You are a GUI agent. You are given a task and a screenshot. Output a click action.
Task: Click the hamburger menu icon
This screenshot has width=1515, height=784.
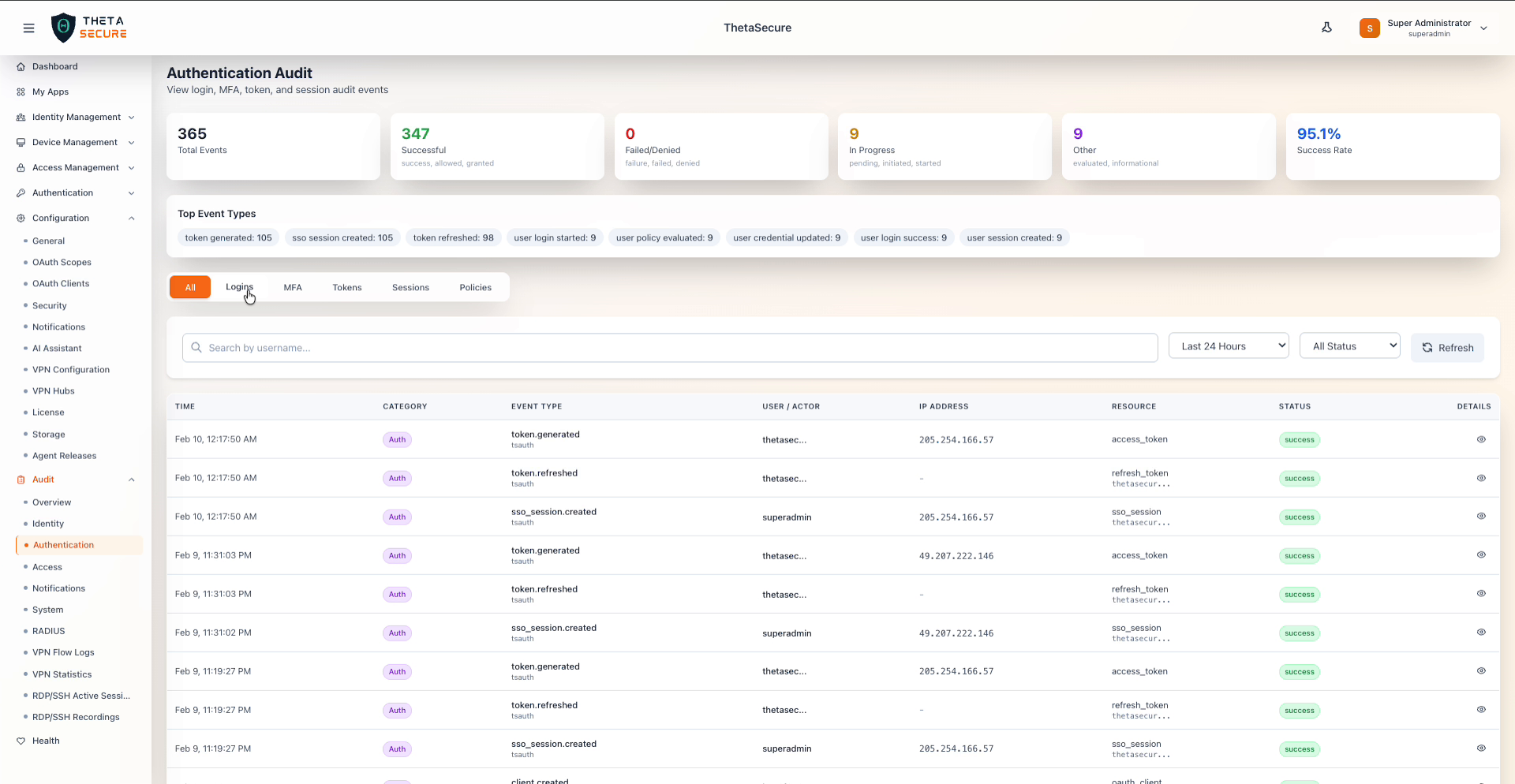[29, 28]
